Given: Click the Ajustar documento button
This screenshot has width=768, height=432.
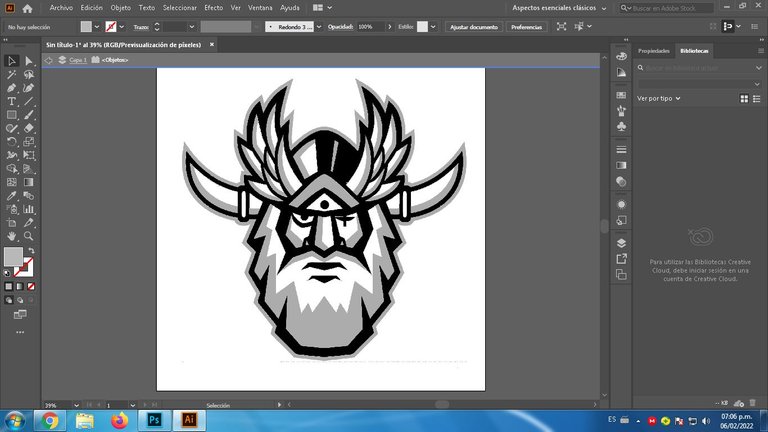Looking at the screenshot, I should click(x=474, y=26).
